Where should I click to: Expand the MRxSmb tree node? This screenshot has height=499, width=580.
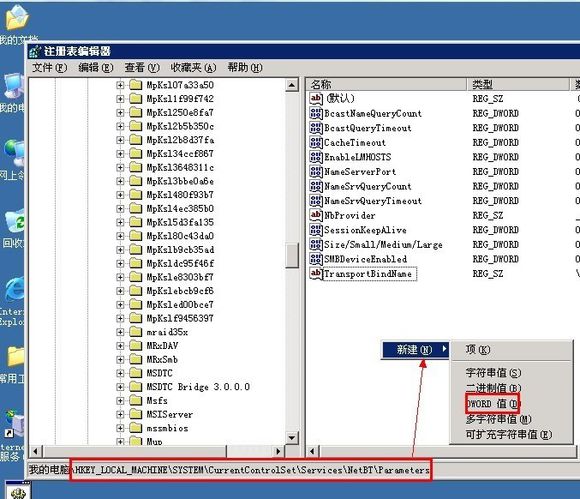point(120,360)
